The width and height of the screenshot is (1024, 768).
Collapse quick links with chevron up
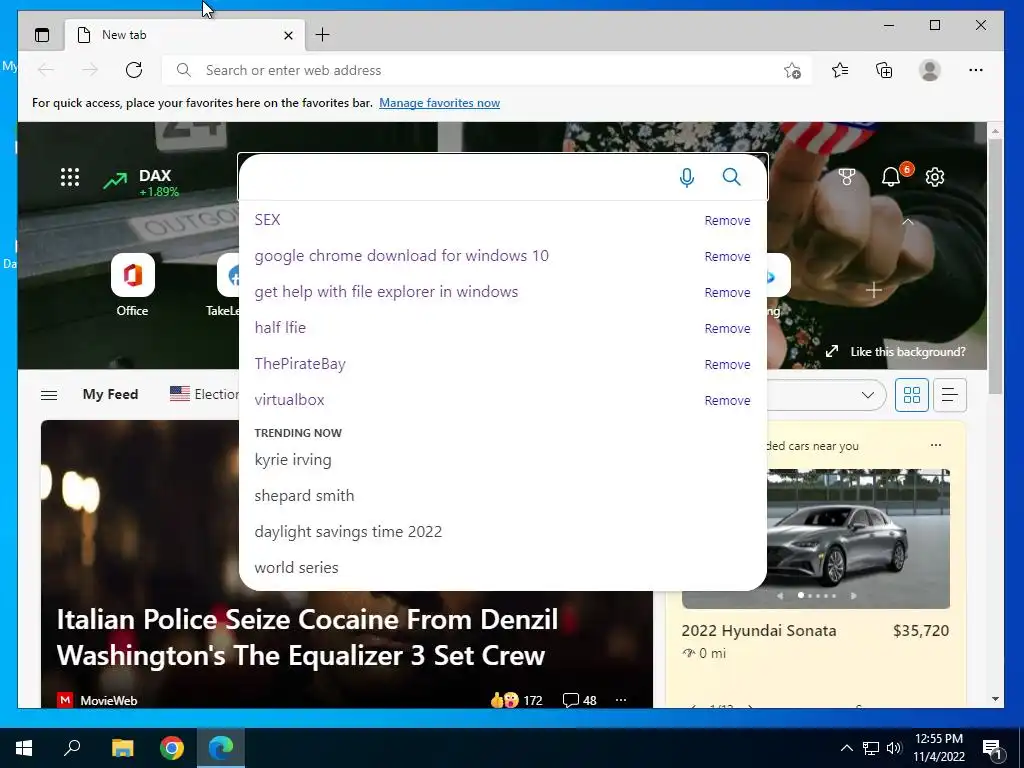[907, 222]
